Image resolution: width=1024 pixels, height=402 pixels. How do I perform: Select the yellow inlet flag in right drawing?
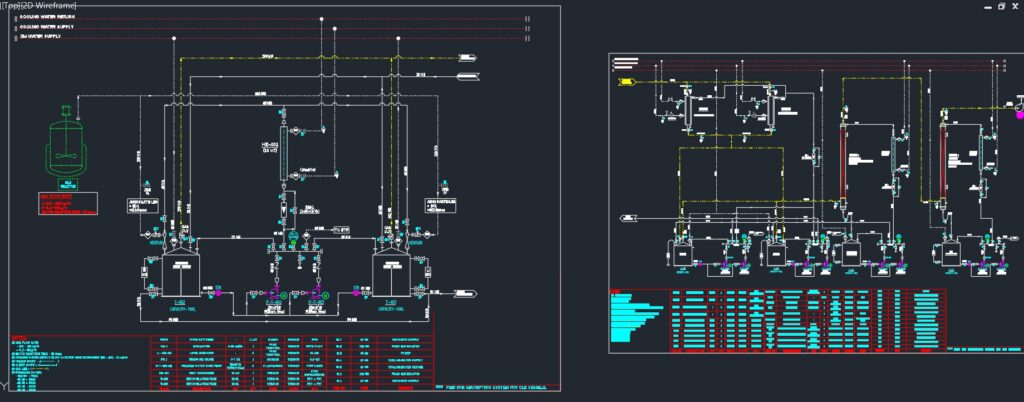tap(627, 82)
